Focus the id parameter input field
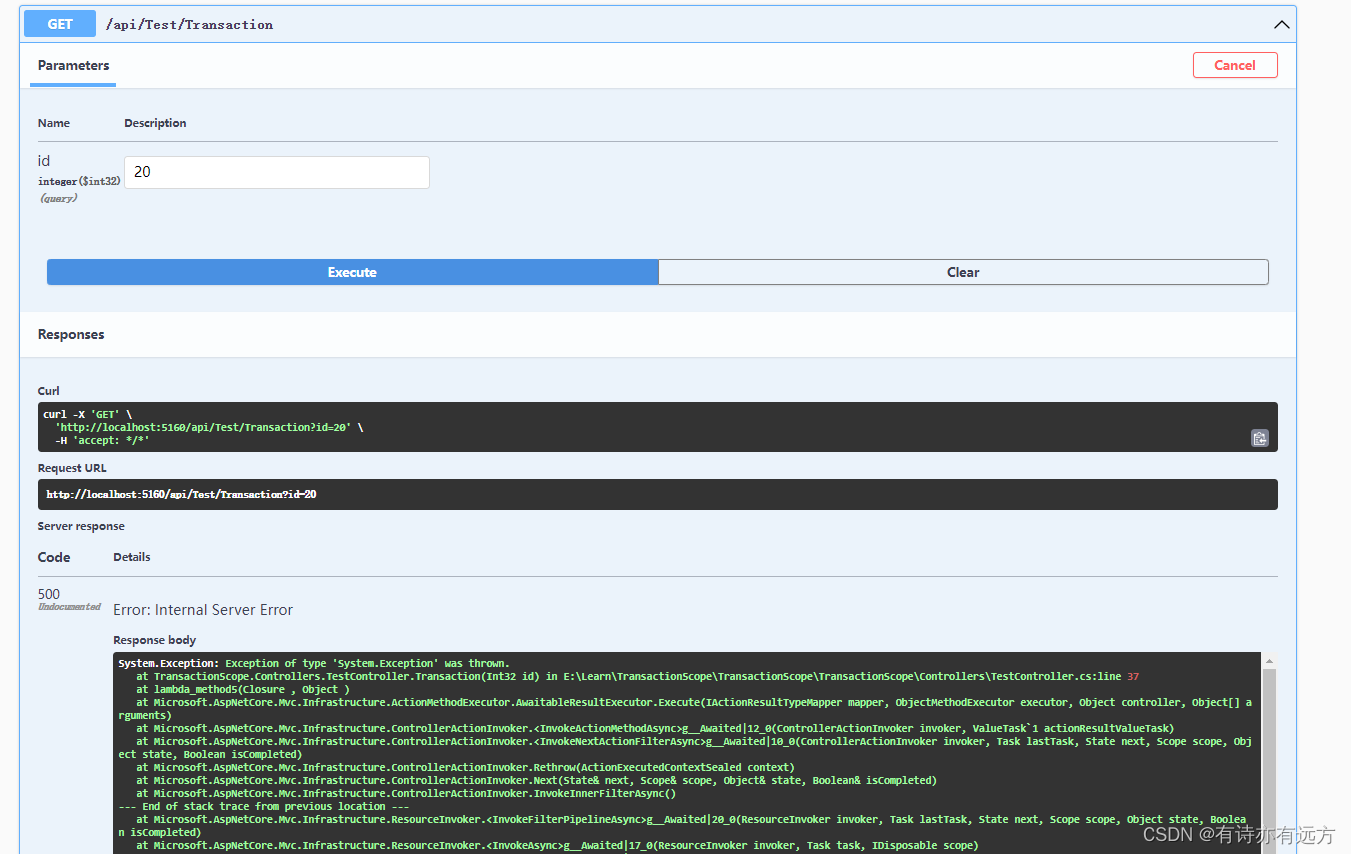The image size is (1351, 854). (x=277, y=172)
